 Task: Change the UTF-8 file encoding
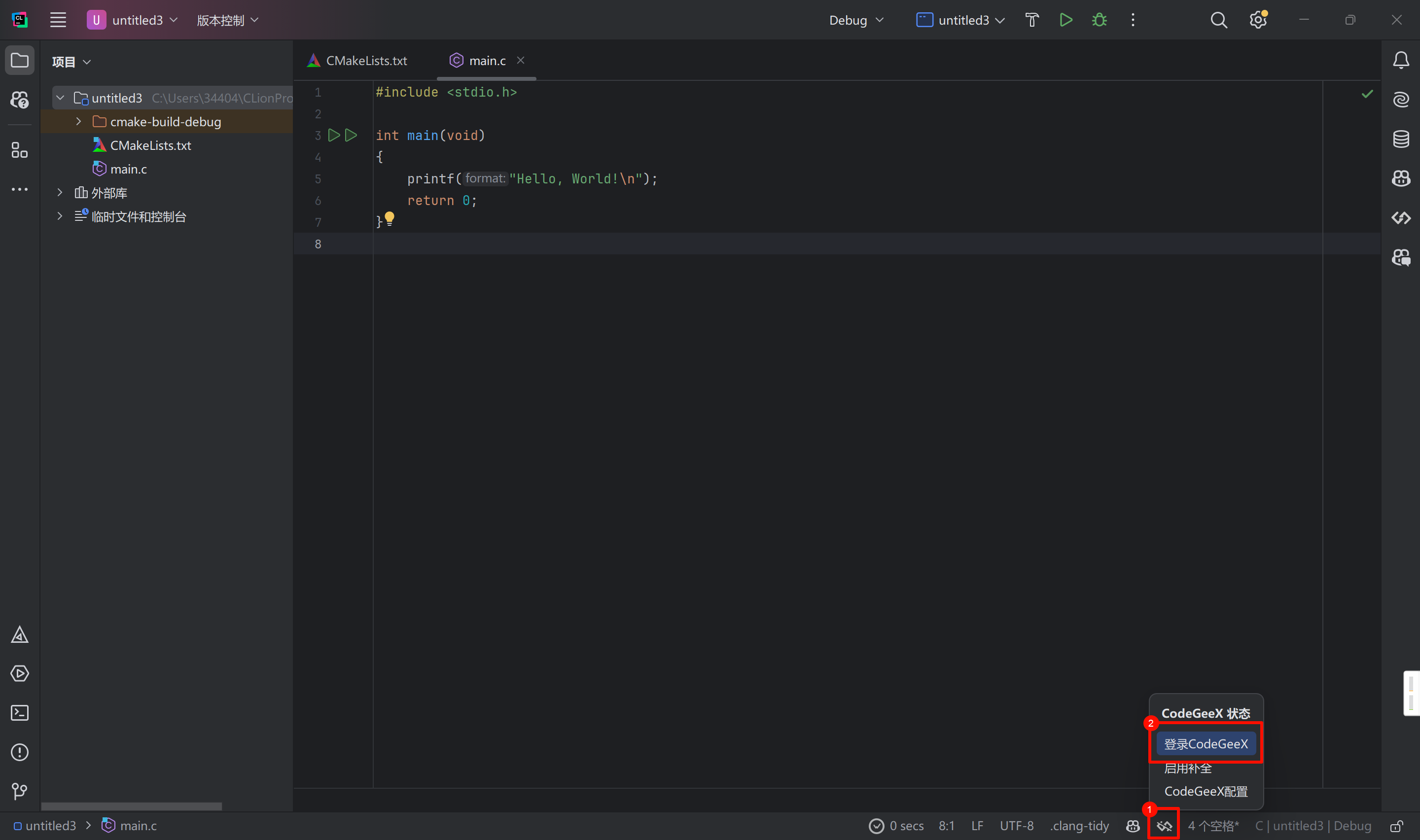[x=1017, y=826]
